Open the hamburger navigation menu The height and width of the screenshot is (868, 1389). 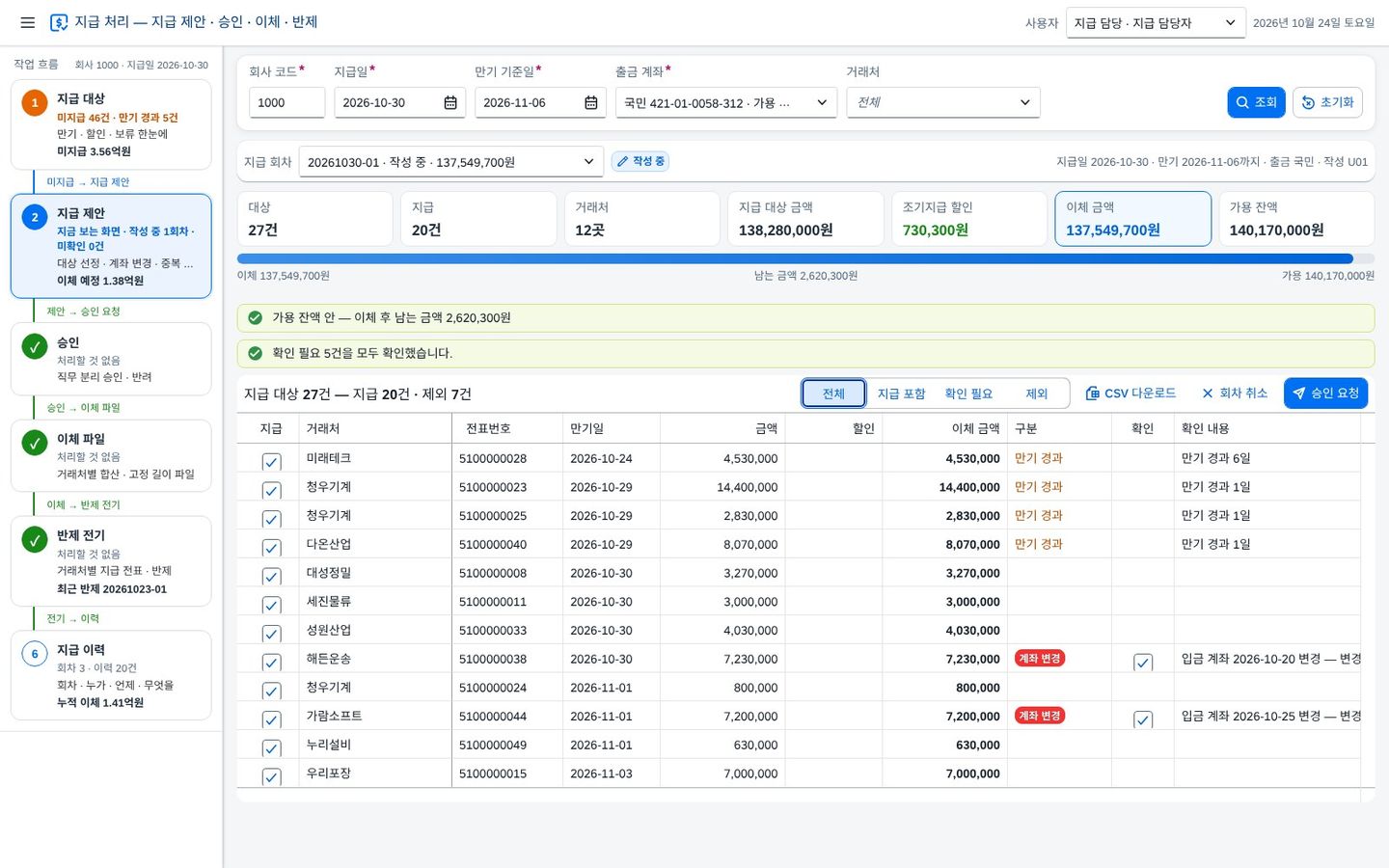28,22
